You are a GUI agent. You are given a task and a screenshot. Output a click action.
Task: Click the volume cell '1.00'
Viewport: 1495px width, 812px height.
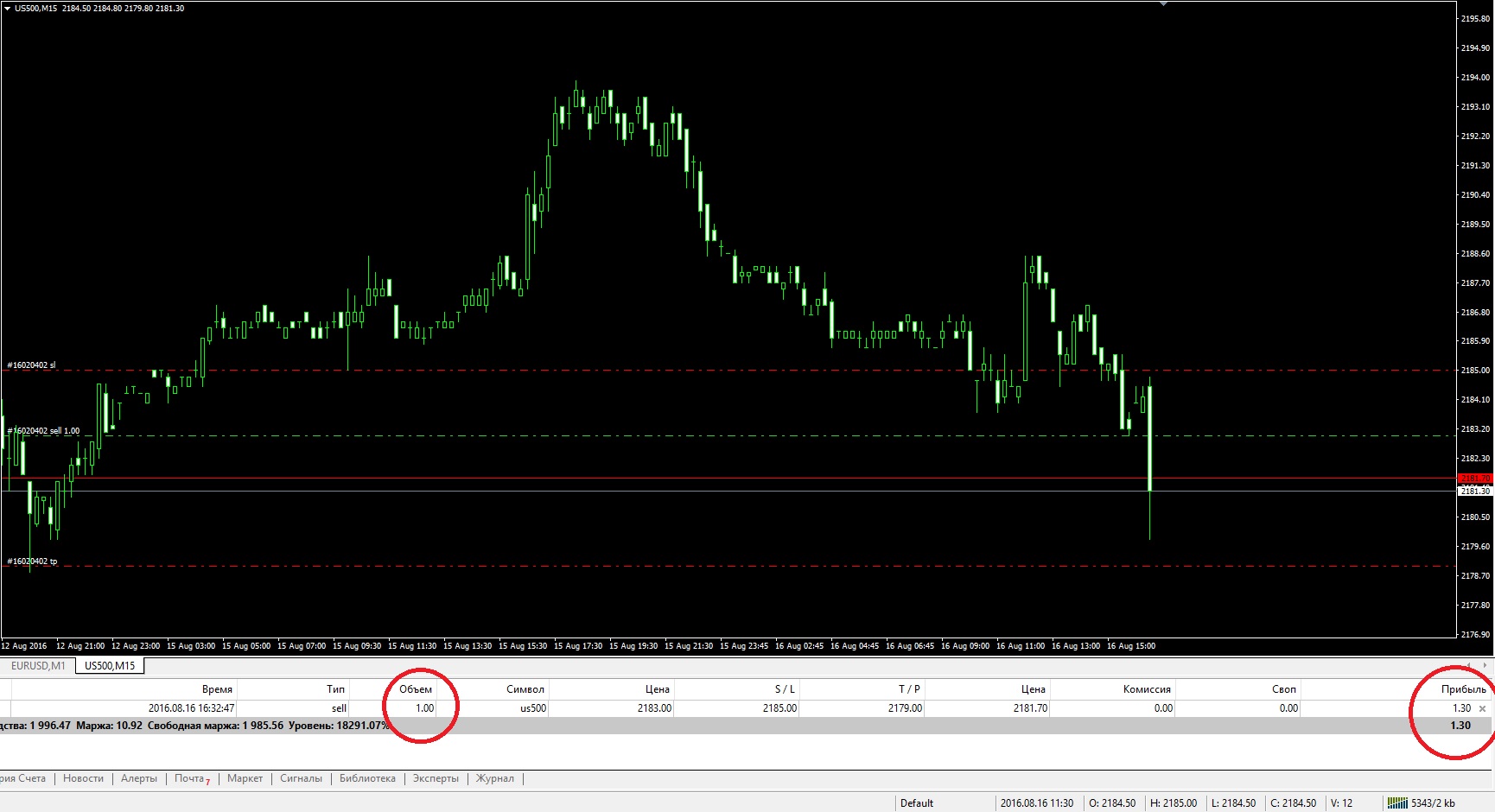[x=424, y=708]
